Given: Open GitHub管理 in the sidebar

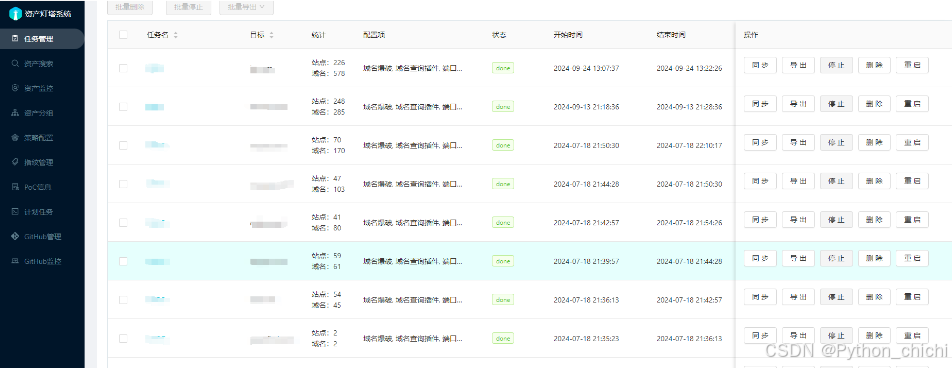Looking at the screenshot, I should [x=42, y=236].
